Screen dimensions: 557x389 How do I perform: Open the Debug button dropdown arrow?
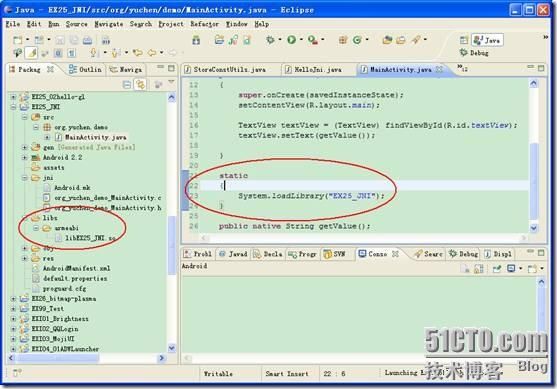(280, 40)
